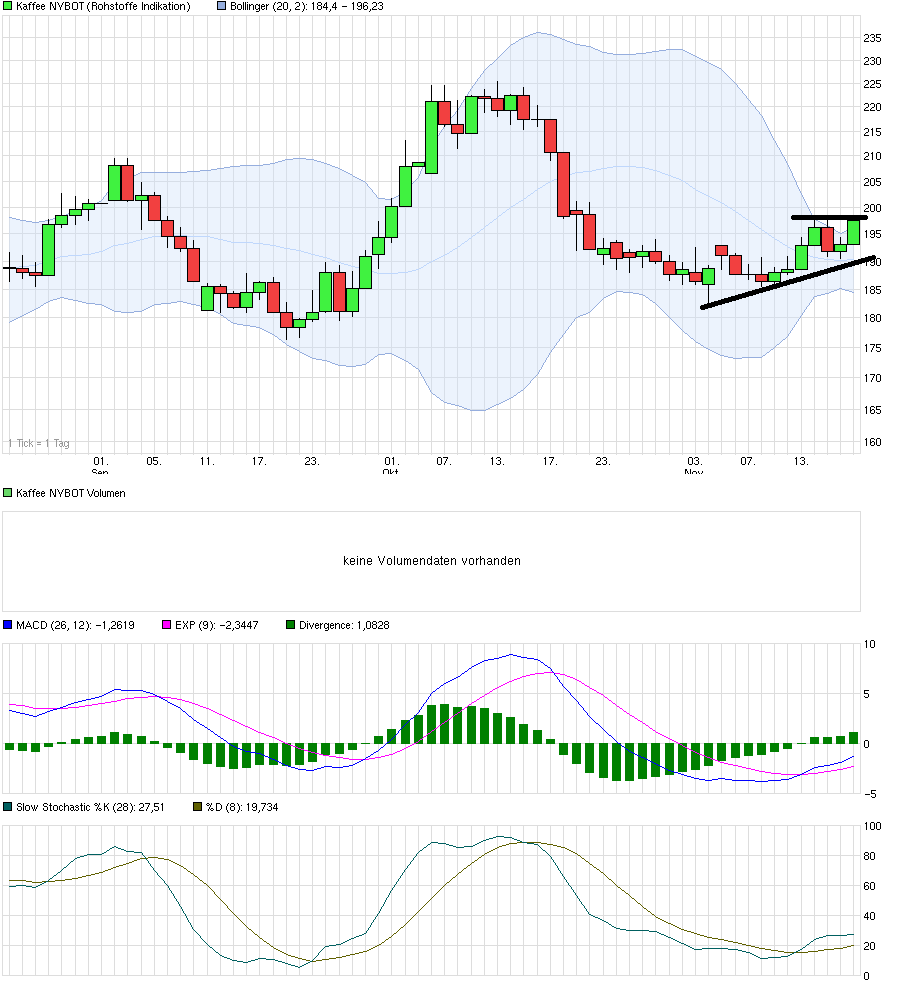Viewport: 907px width, 986px height.
Task: Click the 230 price axis label
Action: point(872,62)
